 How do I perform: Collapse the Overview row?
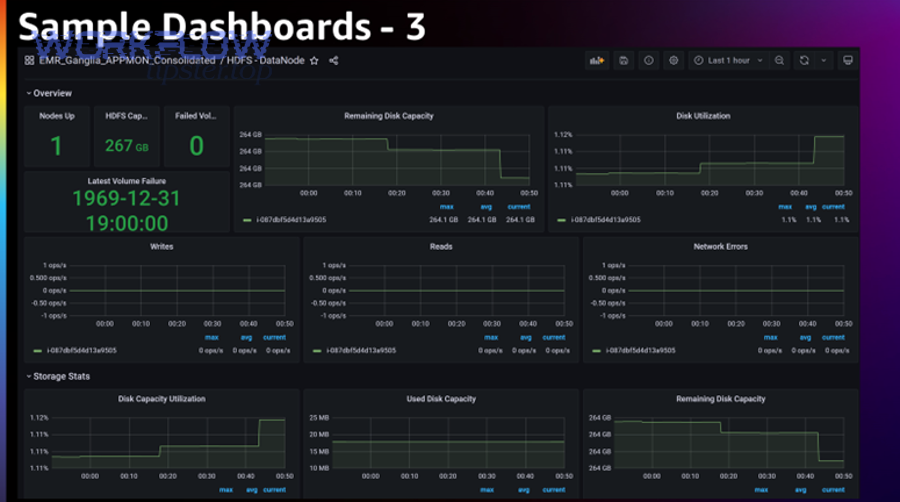point(50,93)
